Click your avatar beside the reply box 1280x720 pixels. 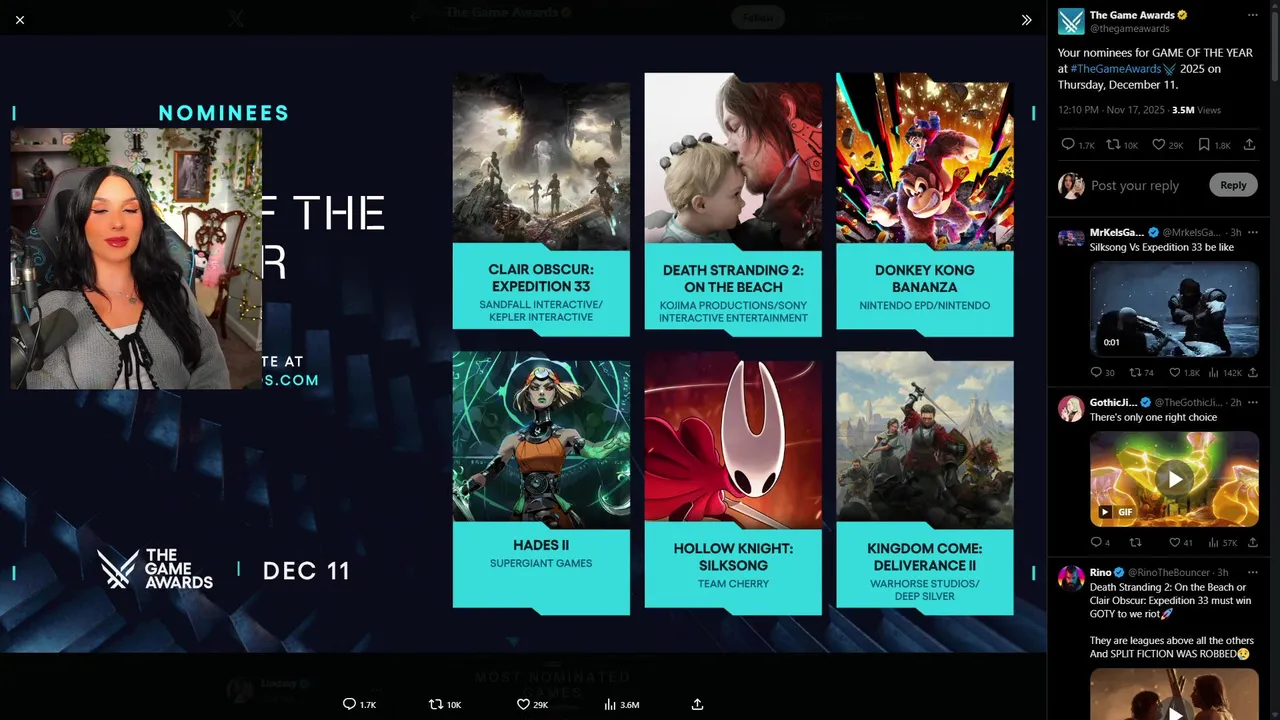click(x=1071, y=185)
